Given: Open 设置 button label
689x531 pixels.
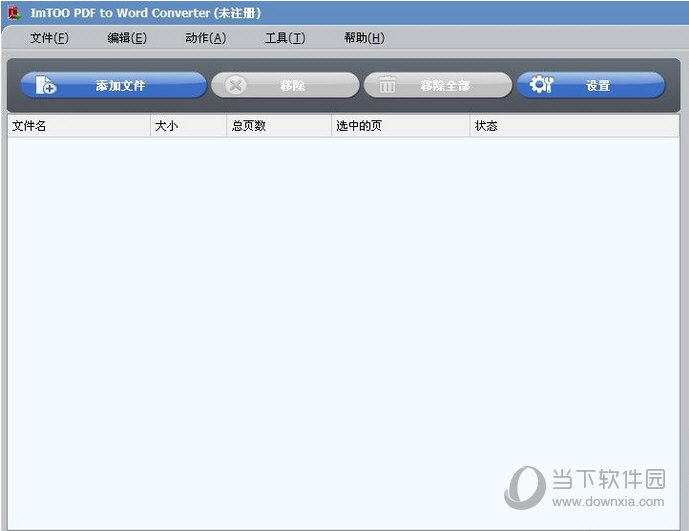Looking at the screenshot, I should click(598, 85).
